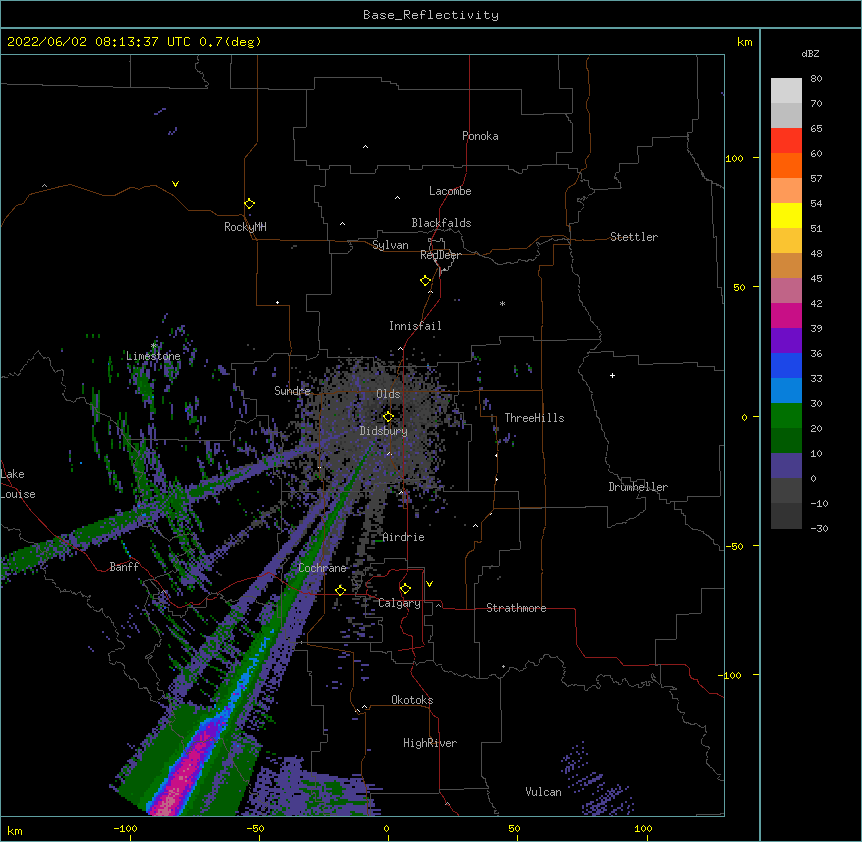This screenshot has height=842, width=862.
Task: Click the -100 tick on bottom km axis
Action: click(x=126, y=828)
